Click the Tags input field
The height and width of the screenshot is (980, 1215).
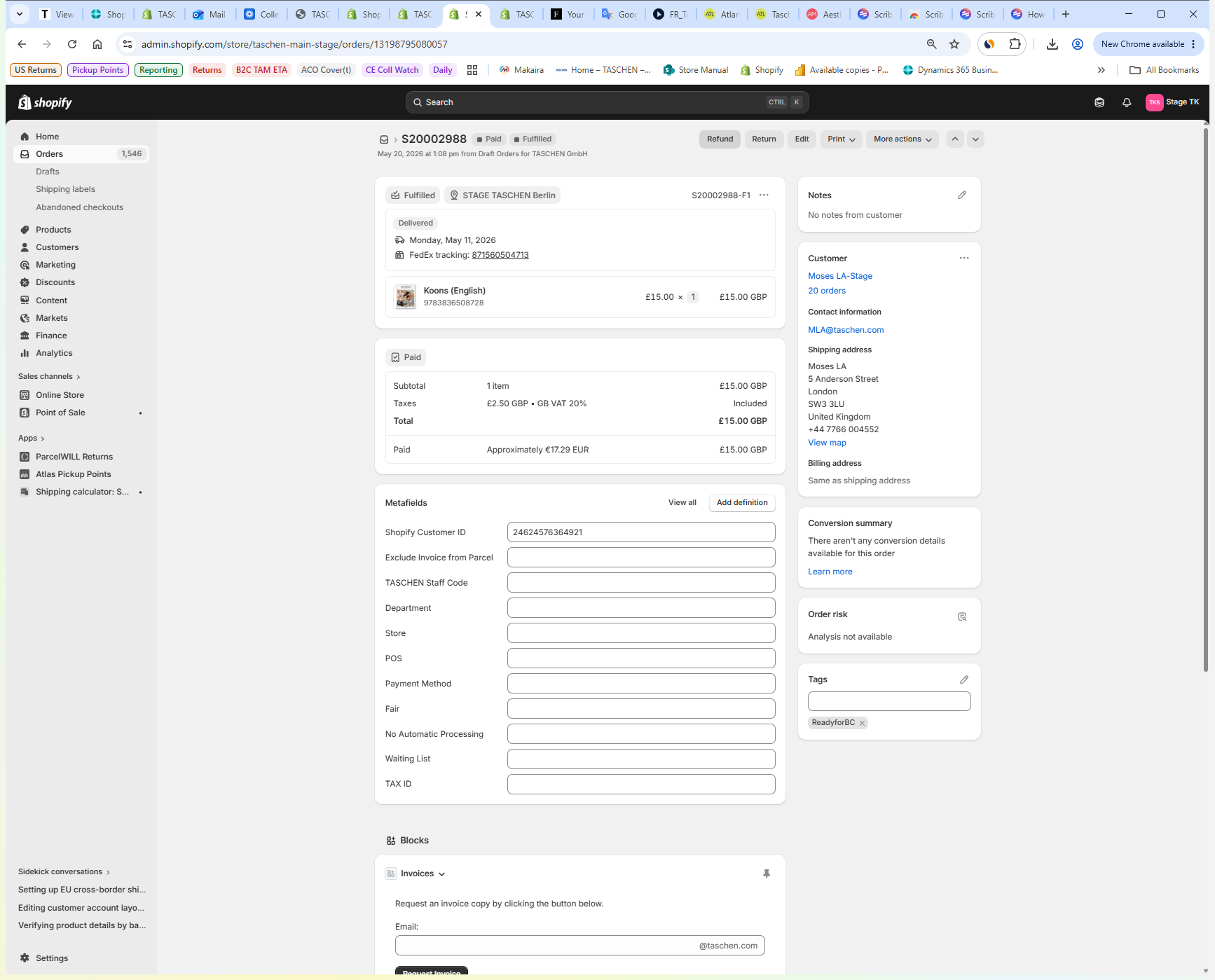(889, 701)
